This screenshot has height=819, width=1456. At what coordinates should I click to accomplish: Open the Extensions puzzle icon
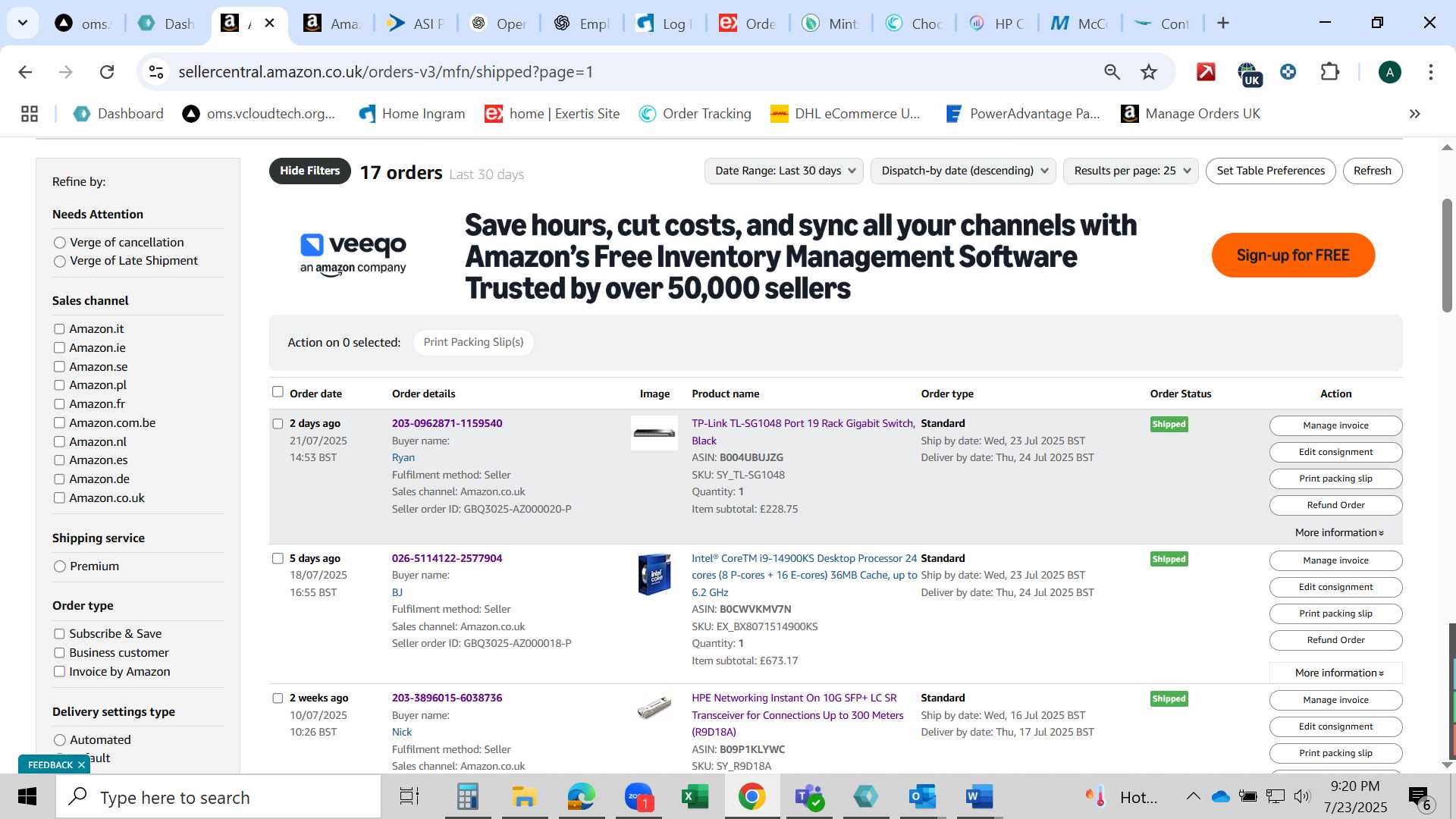click(1329, 72)
